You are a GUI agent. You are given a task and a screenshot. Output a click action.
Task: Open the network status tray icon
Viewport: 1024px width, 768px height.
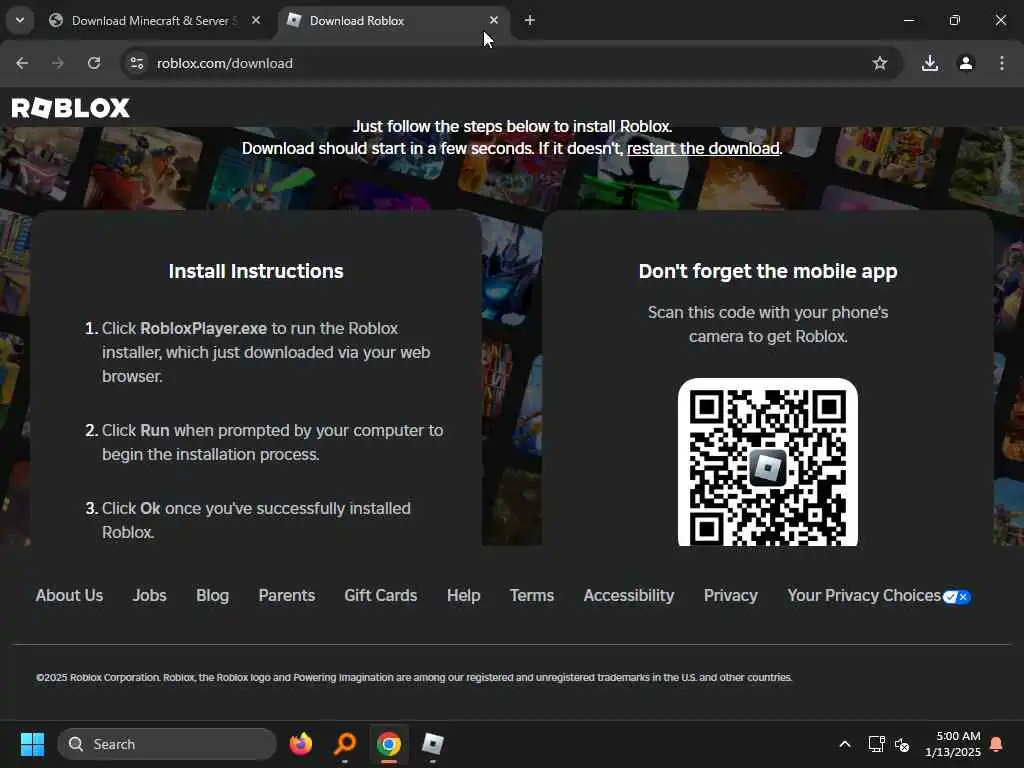tap(876, 744)
